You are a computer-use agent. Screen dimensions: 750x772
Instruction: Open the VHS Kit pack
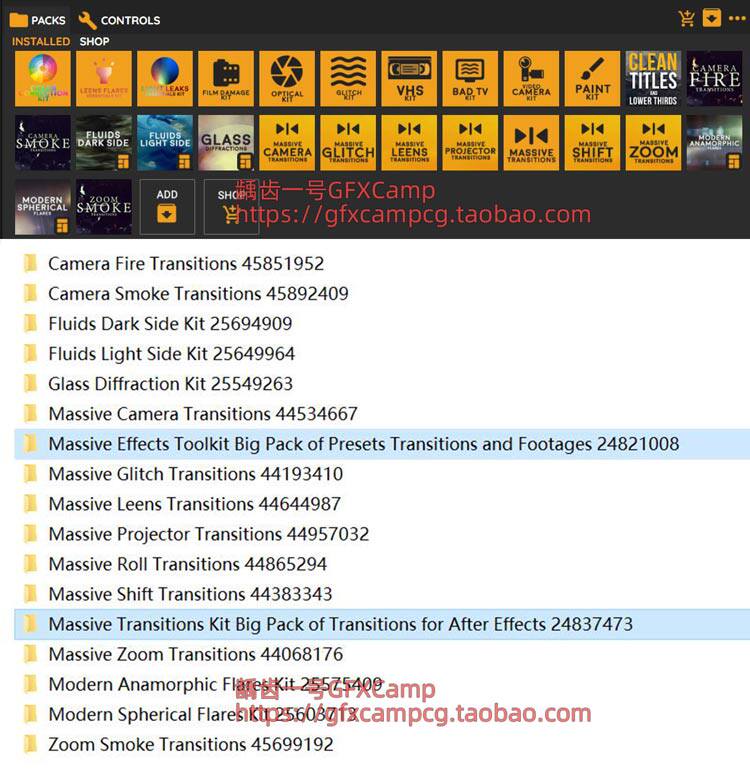[x=409, y=78]
